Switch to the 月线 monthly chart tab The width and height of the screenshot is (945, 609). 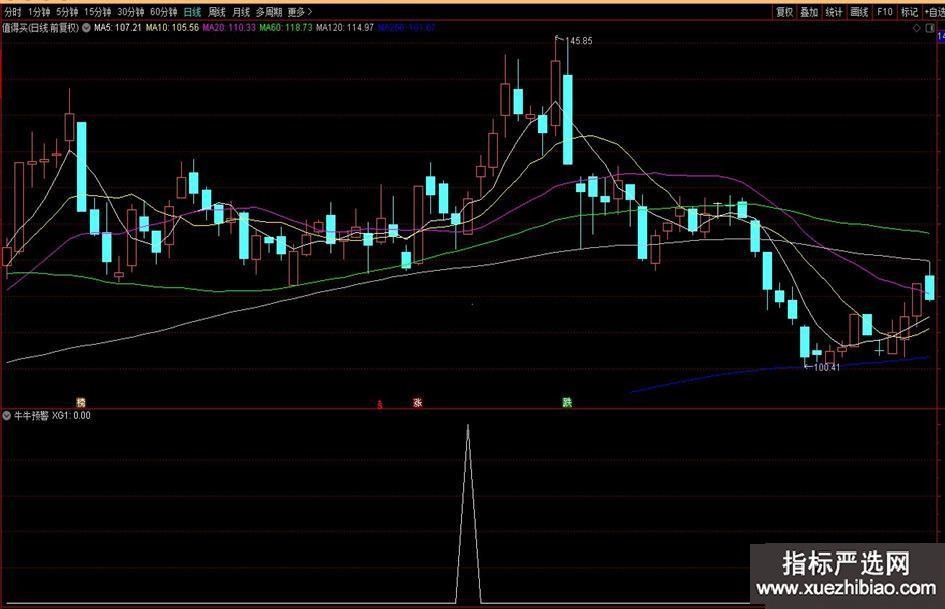pos(240,12)
